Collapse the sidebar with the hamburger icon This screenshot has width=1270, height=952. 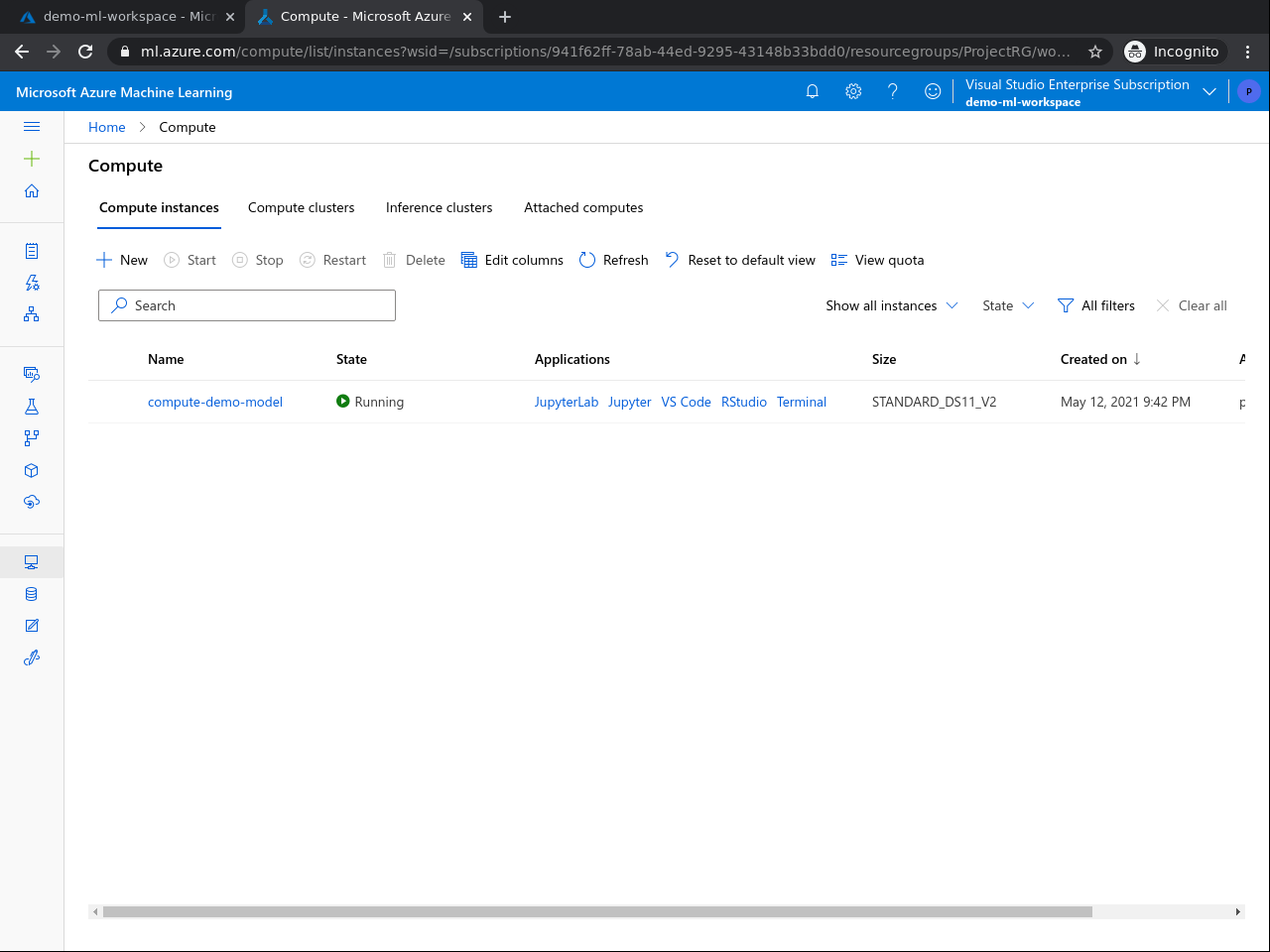click(x=31, y=127)
